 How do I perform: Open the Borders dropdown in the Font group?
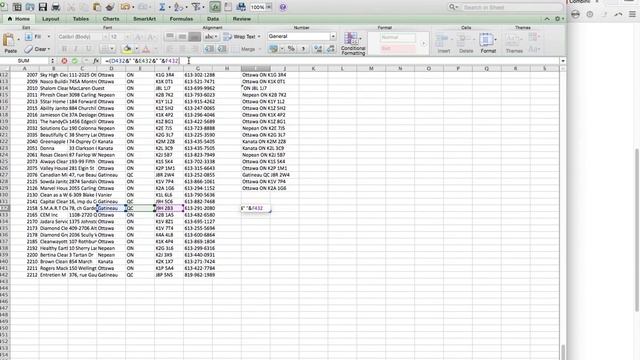click(112, 49)
